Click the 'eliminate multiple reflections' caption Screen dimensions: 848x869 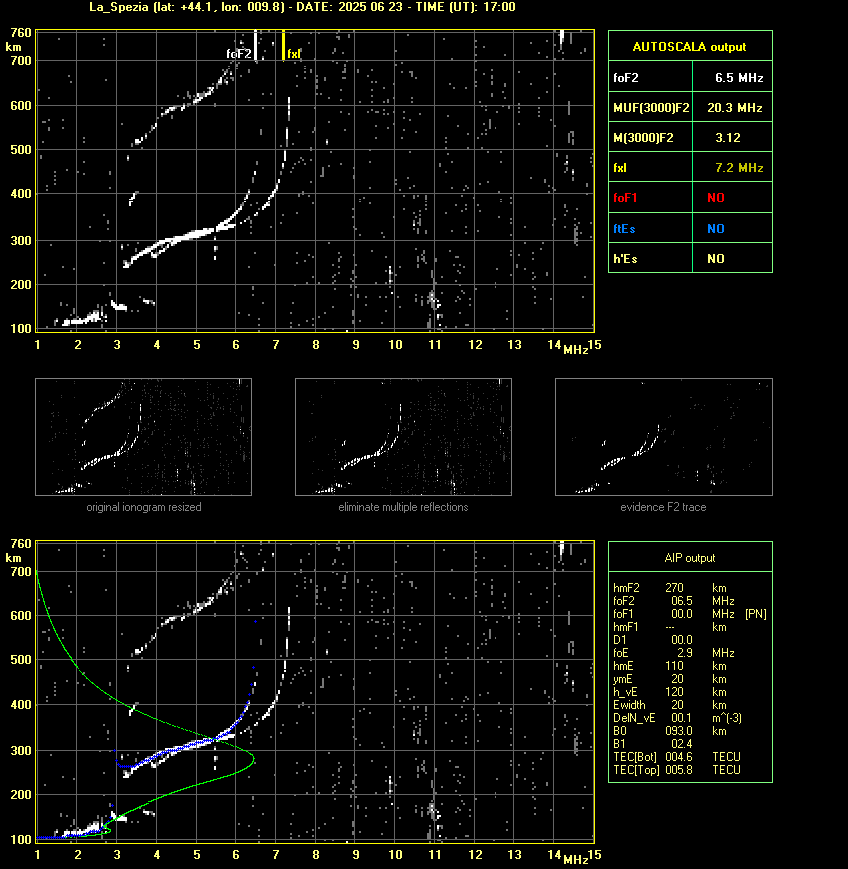(x=403, y=507)
